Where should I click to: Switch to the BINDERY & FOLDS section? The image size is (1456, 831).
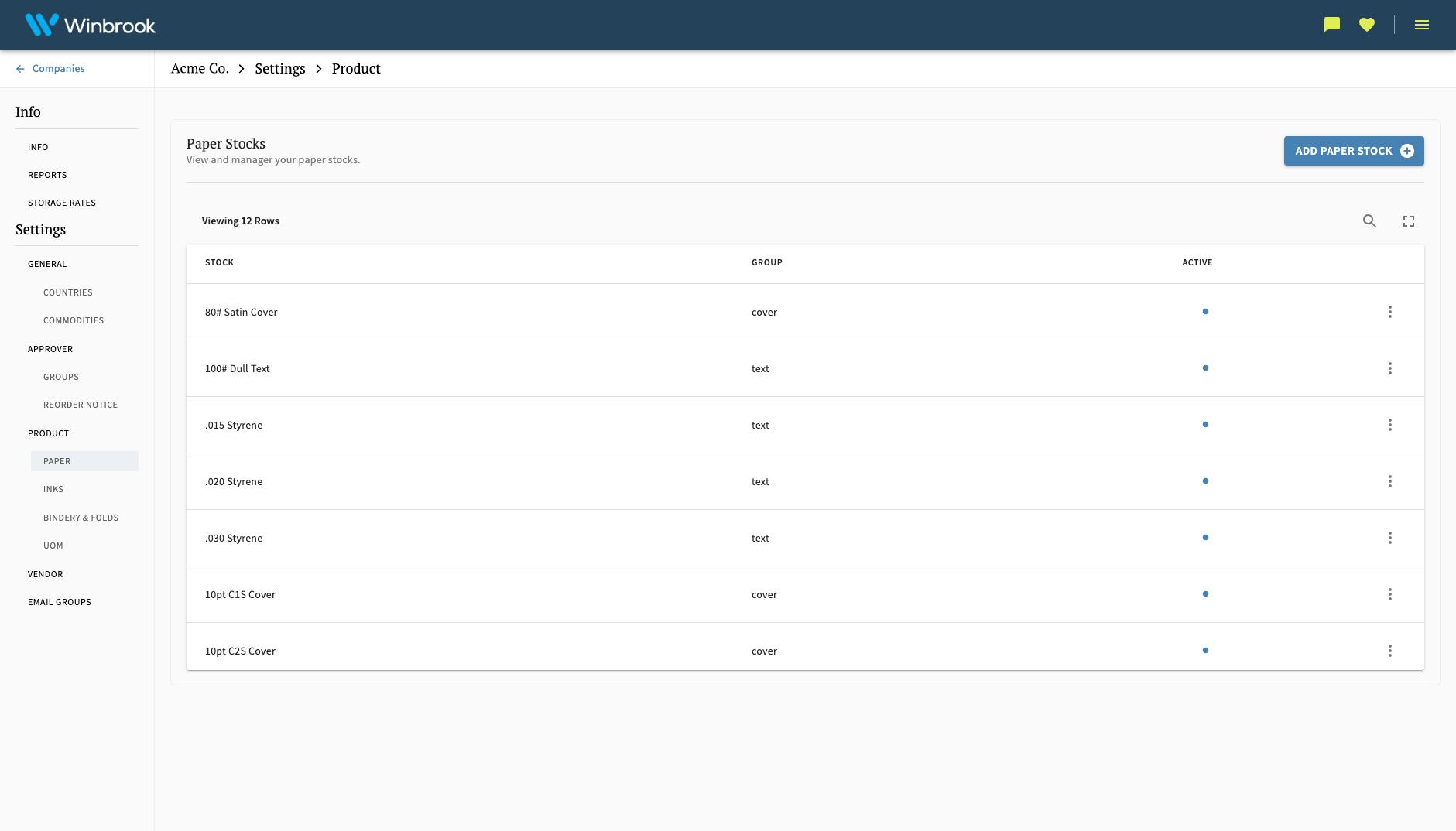coord(81,518)
